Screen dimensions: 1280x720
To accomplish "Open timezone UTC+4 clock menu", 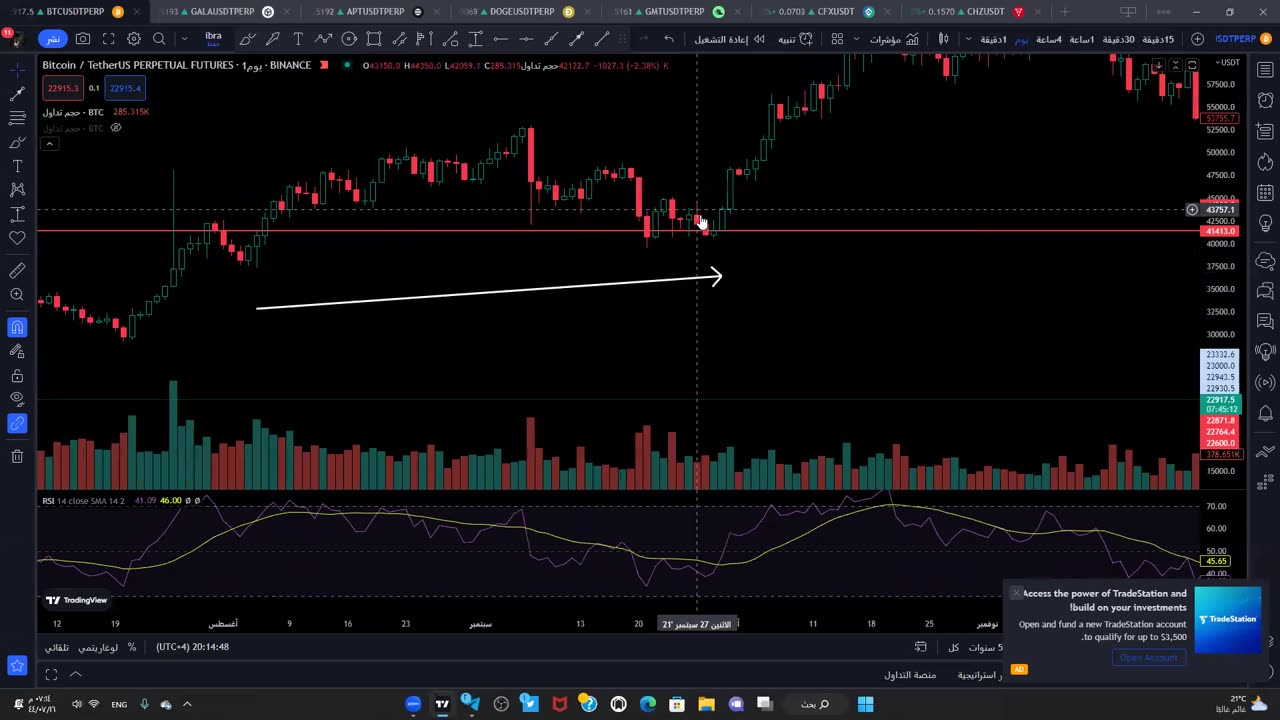I will [x=192, y=647].
